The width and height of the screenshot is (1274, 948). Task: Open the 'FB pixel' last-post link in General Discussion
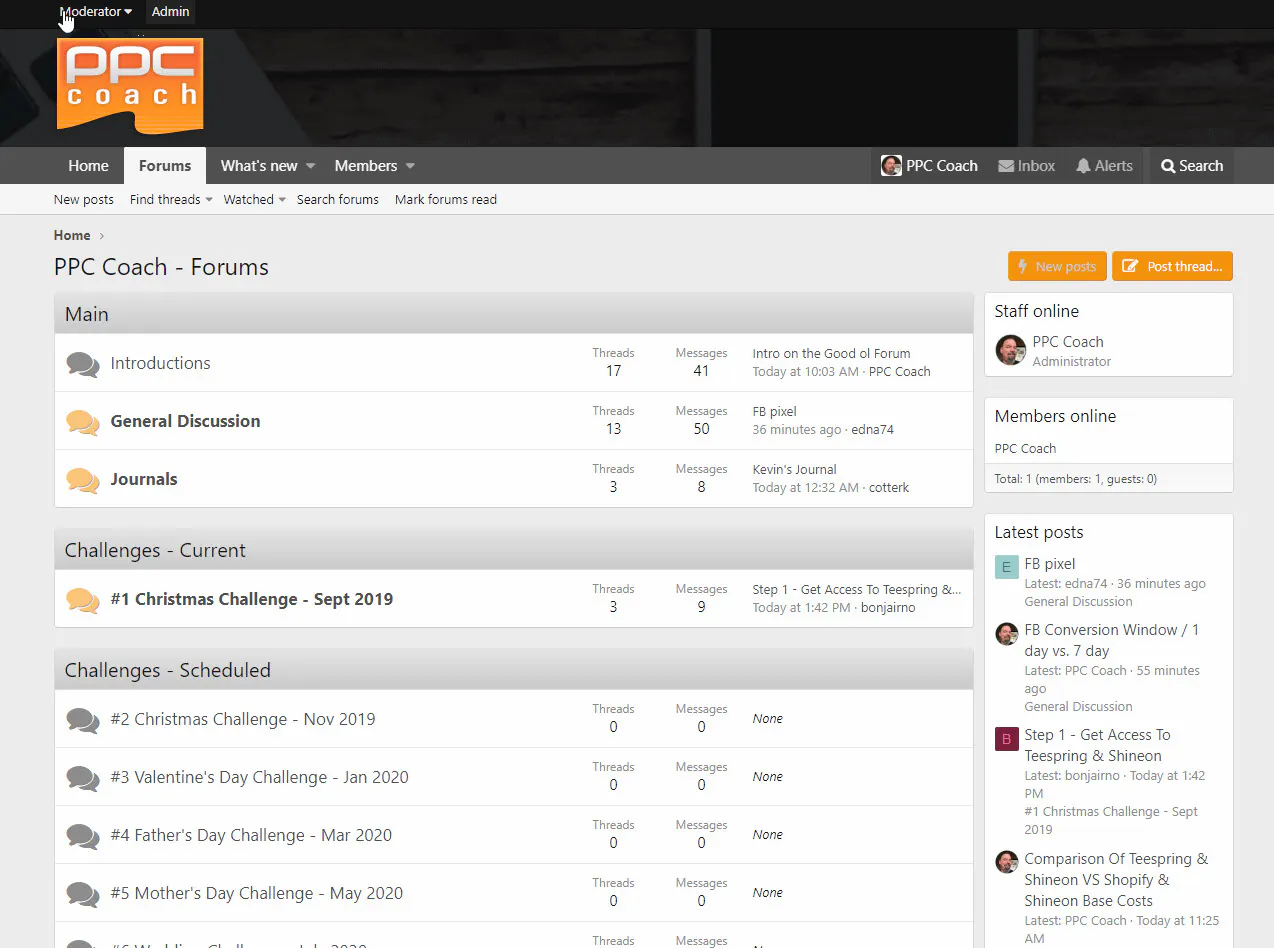[775, 411]
